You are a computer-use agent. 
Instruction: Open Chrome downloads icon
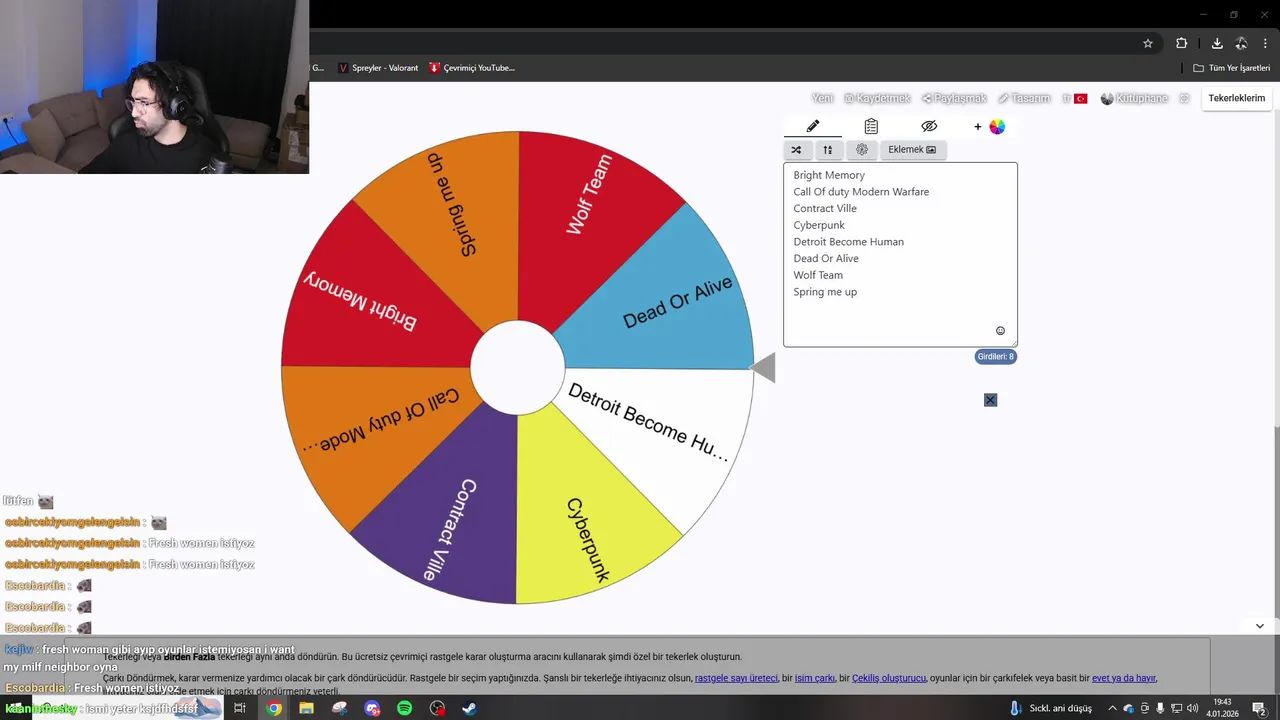point(1217,43)
